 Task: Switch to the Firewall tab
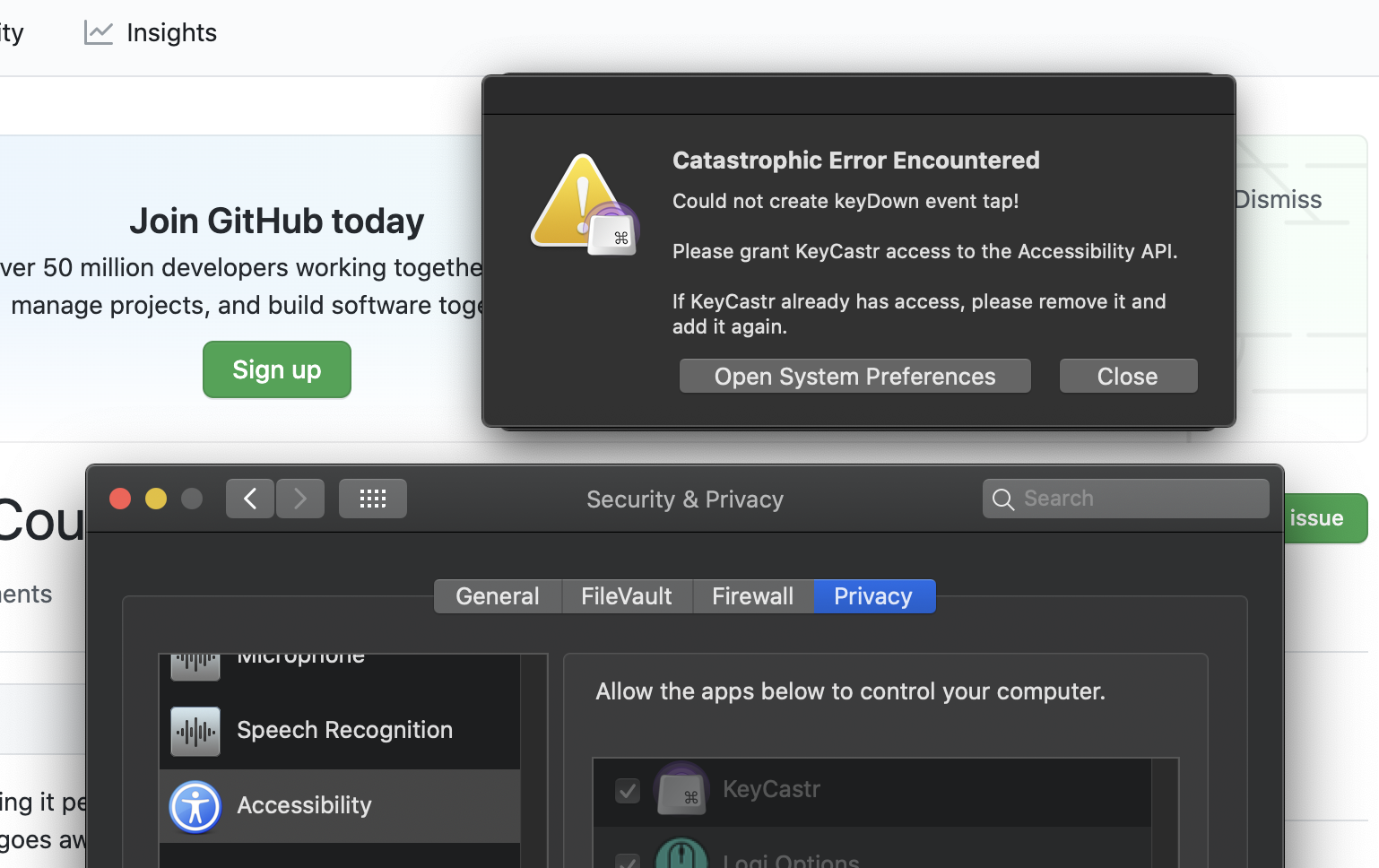(753, 596)
